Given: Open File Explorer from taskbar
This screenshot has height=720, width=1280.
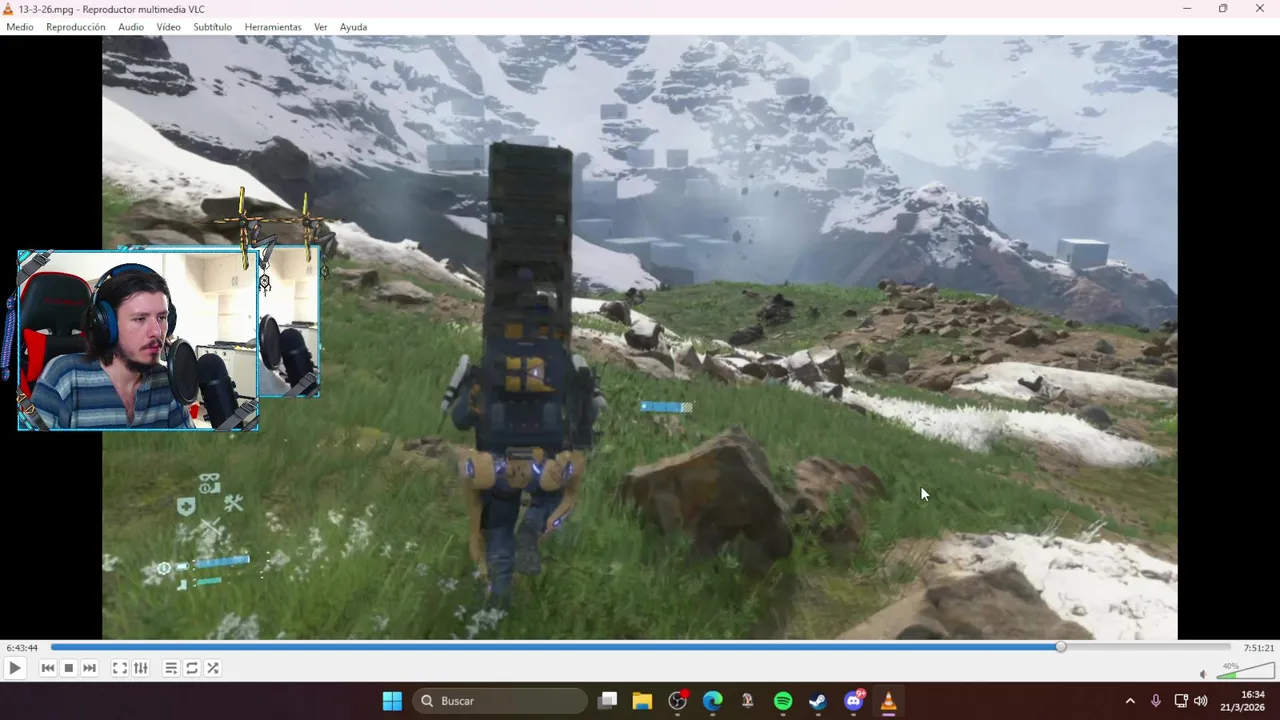Looking at the screenshot, I should [x=642, y=701].
